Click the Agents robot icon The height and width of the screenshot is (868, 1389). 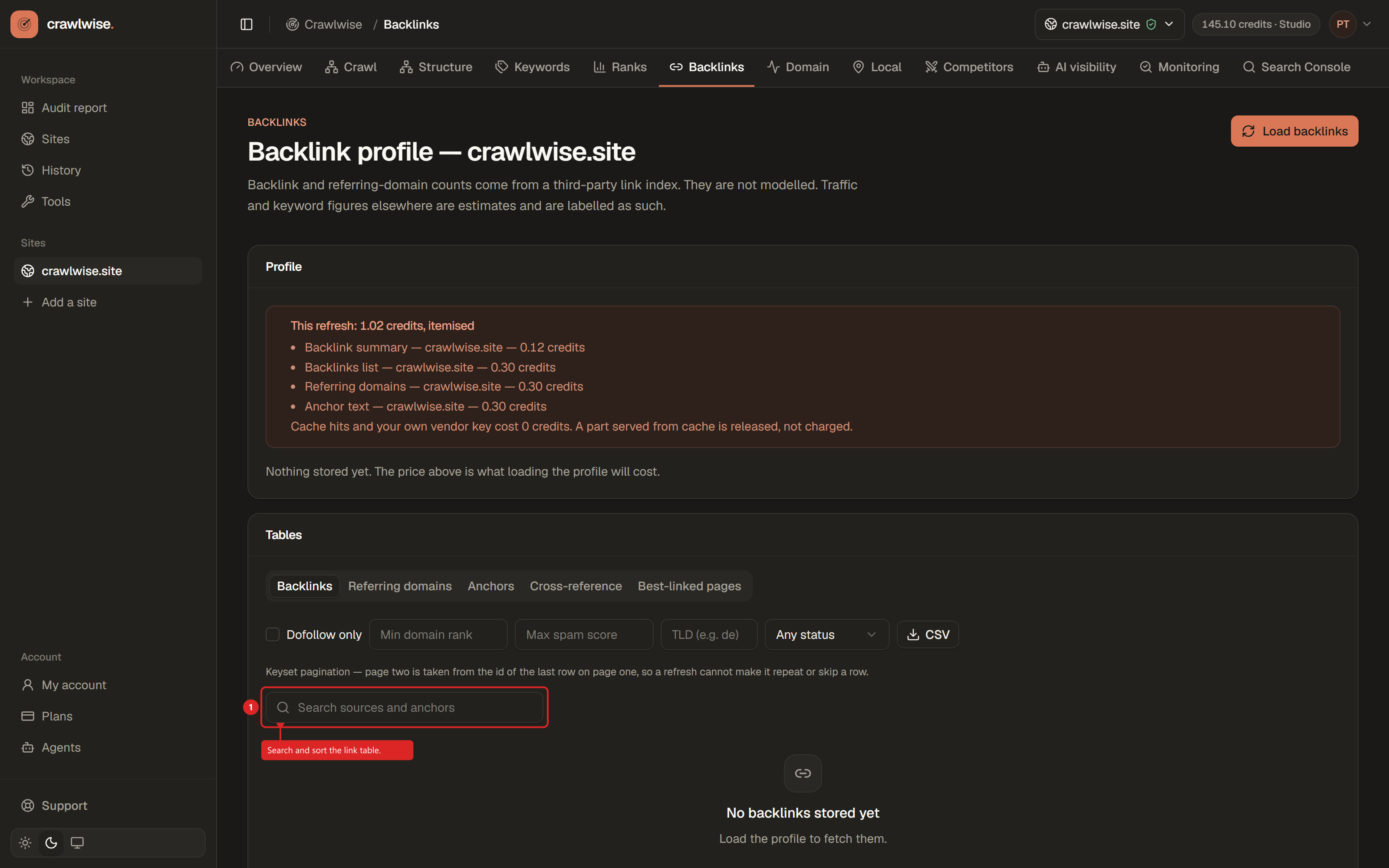[x=27, y=747]
